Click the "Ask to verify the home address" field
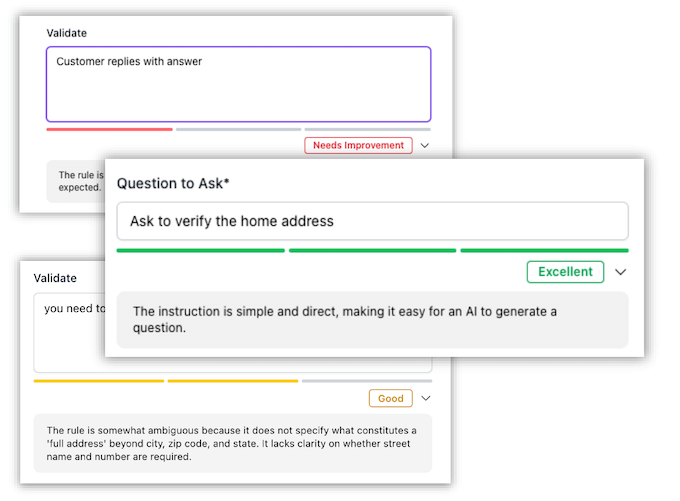This screenshot has width=680, height=501. pos(372,221)
